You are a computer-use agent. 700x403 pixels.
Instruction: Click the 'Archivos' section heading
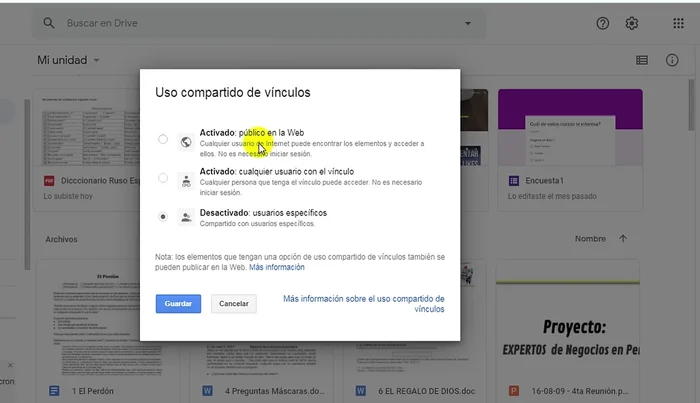[61, 239]
